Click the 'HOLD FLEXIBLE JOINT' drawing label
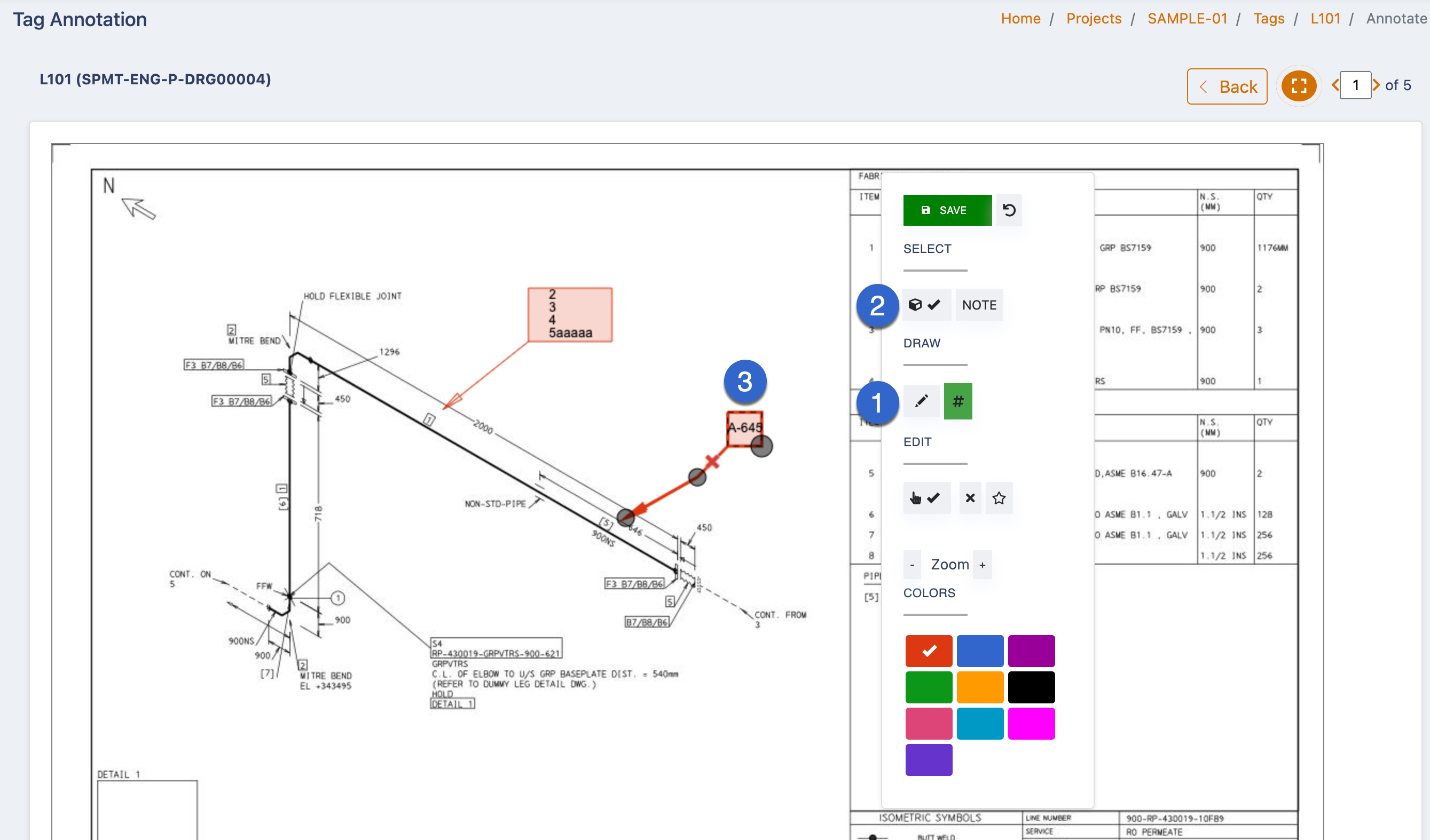The width and height of the screenshot is (1430, 840). pyautogui.click(x=352, y=296)
